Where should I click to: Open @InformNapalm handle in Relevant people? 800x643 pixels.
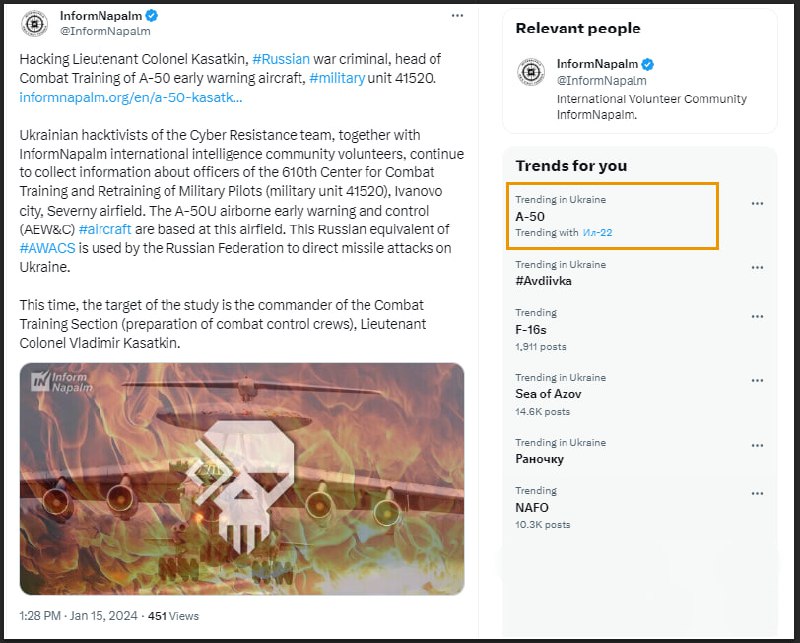coord(601,81)
